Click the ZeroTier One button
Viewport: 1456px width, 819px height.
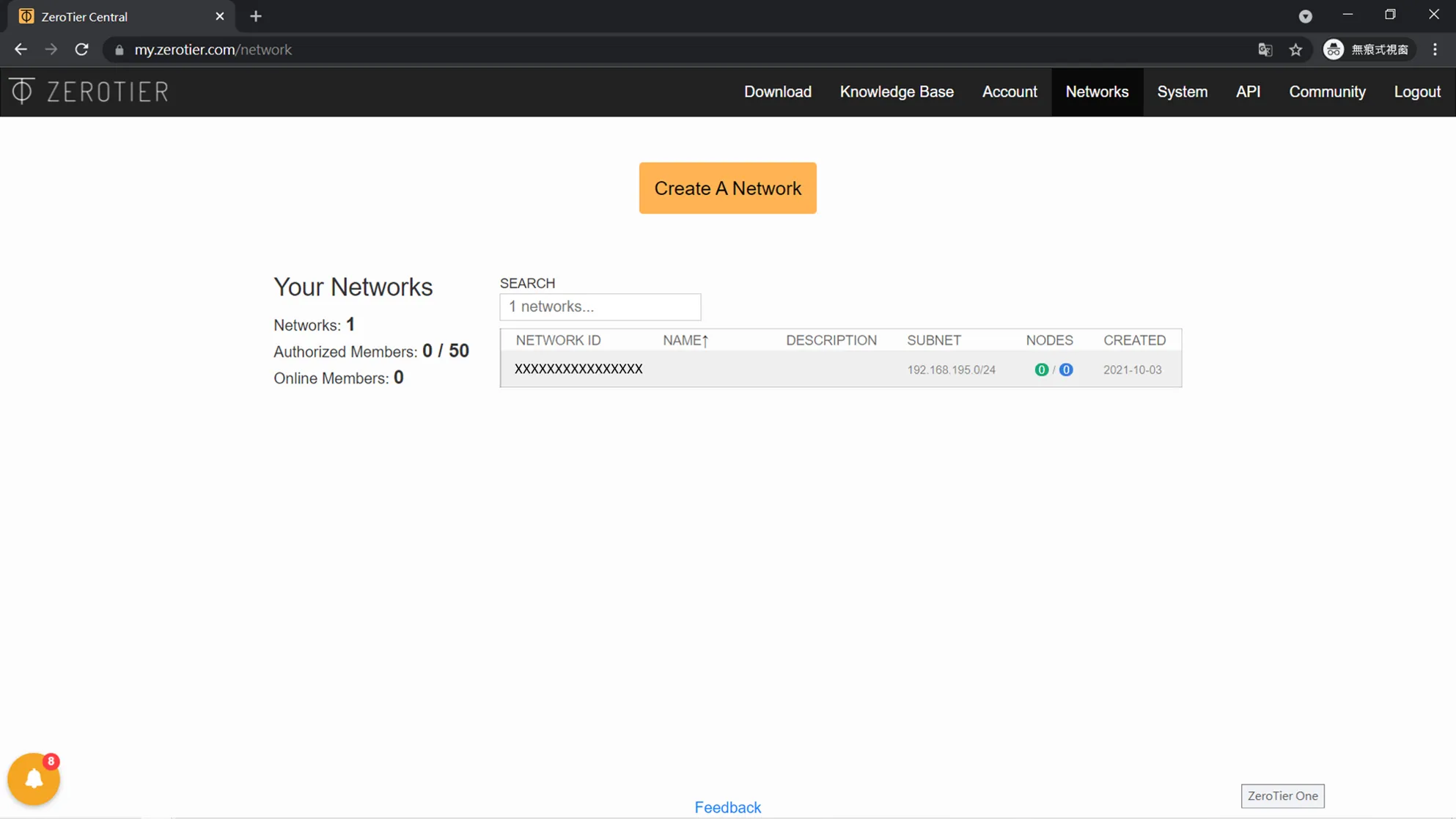point(1282,796)
